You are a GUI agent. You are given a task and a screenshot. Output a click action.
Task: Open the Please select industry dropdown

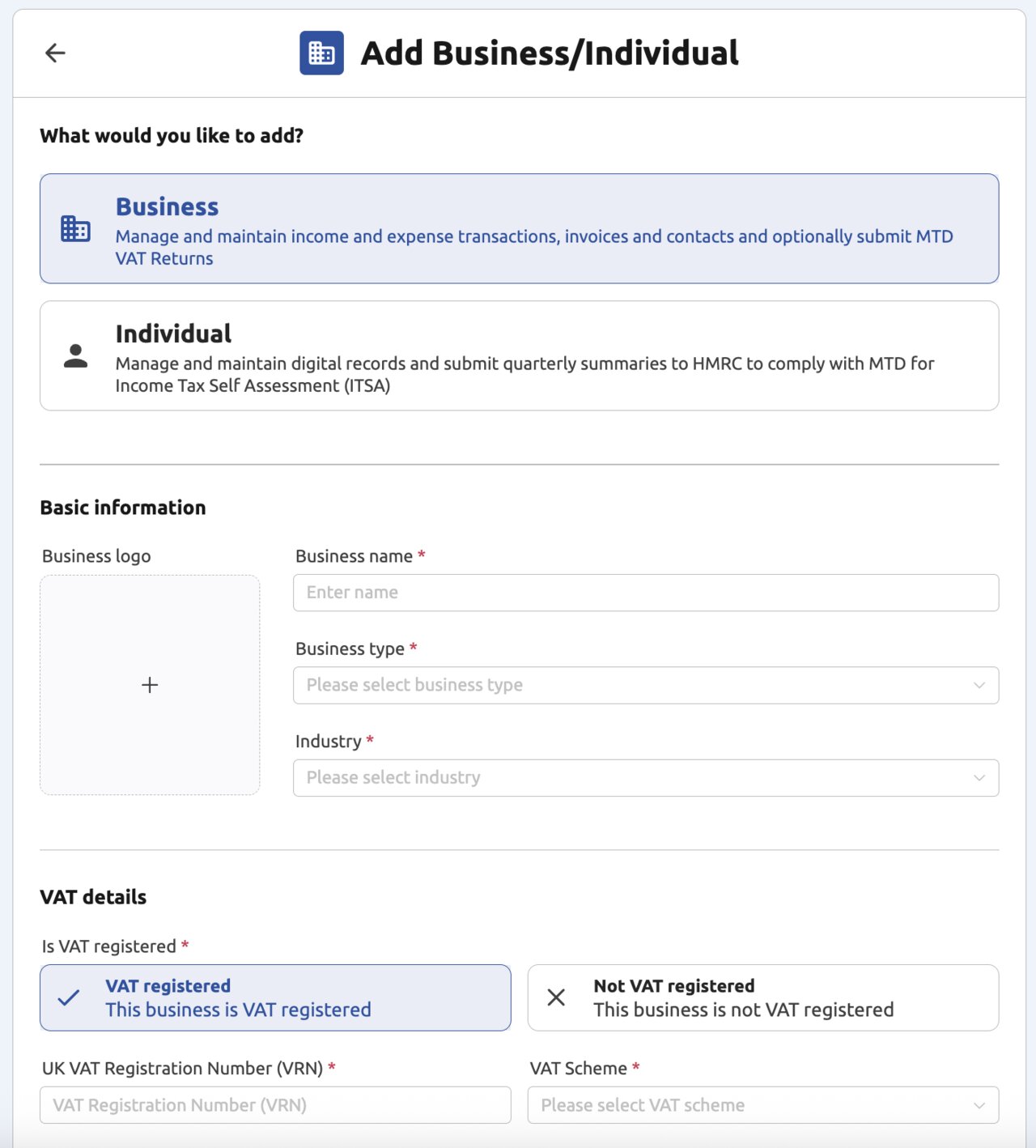[646, 777]
